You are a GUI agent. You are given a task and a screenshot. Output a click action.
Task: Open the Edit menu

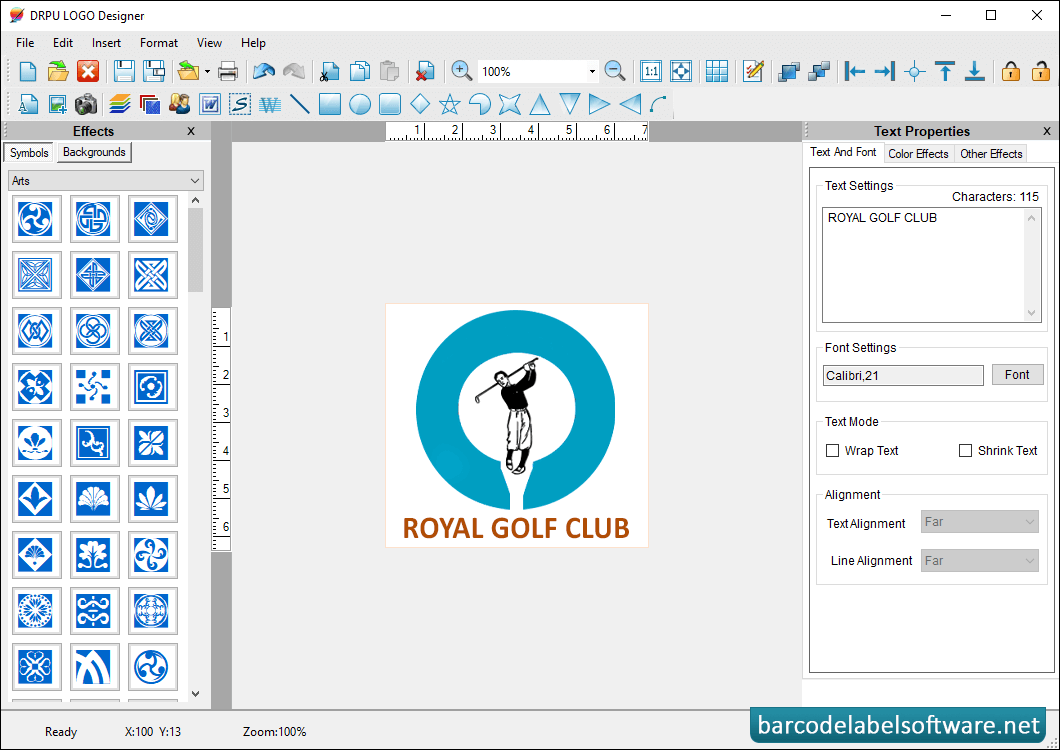63,43
